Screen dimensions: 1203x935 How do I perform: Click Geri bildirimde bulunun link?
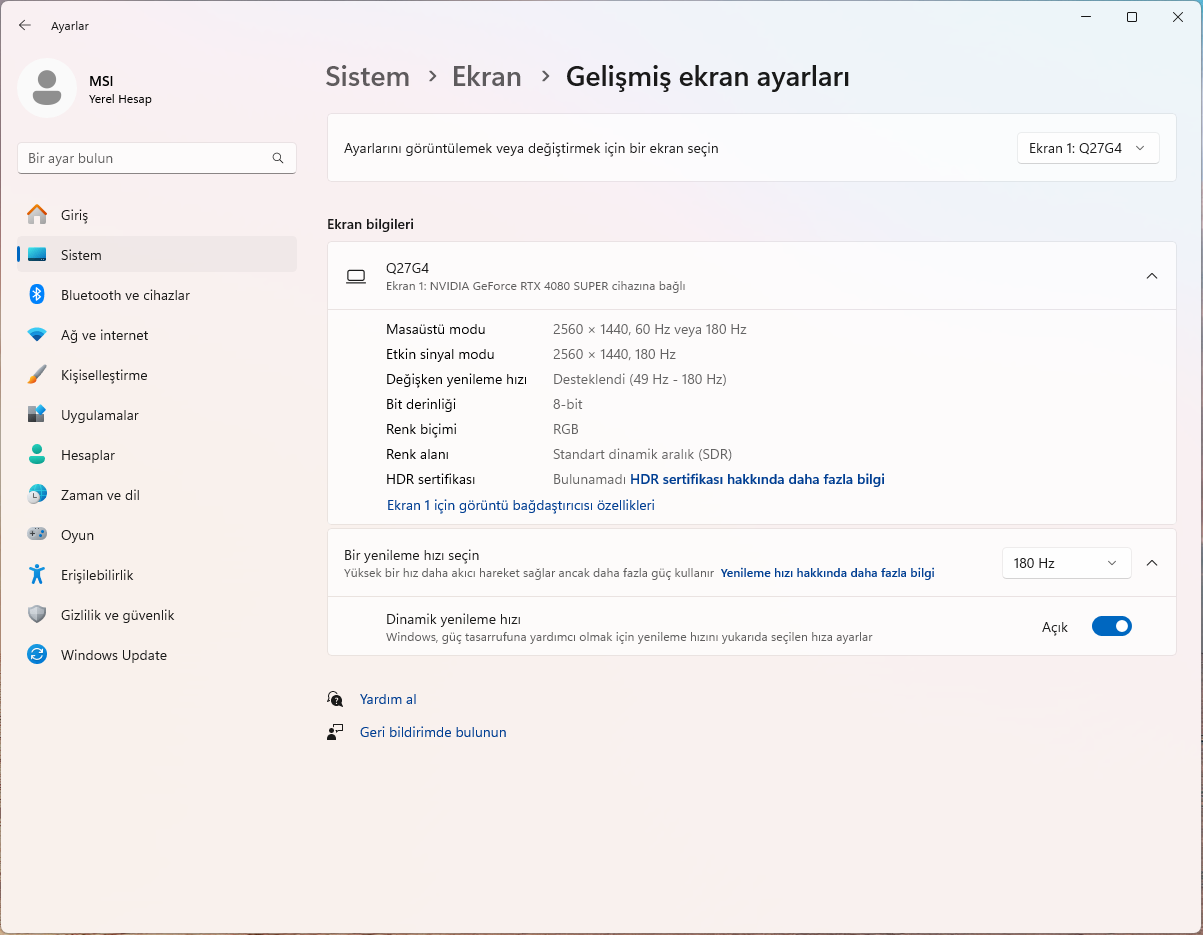pos(433,732)
